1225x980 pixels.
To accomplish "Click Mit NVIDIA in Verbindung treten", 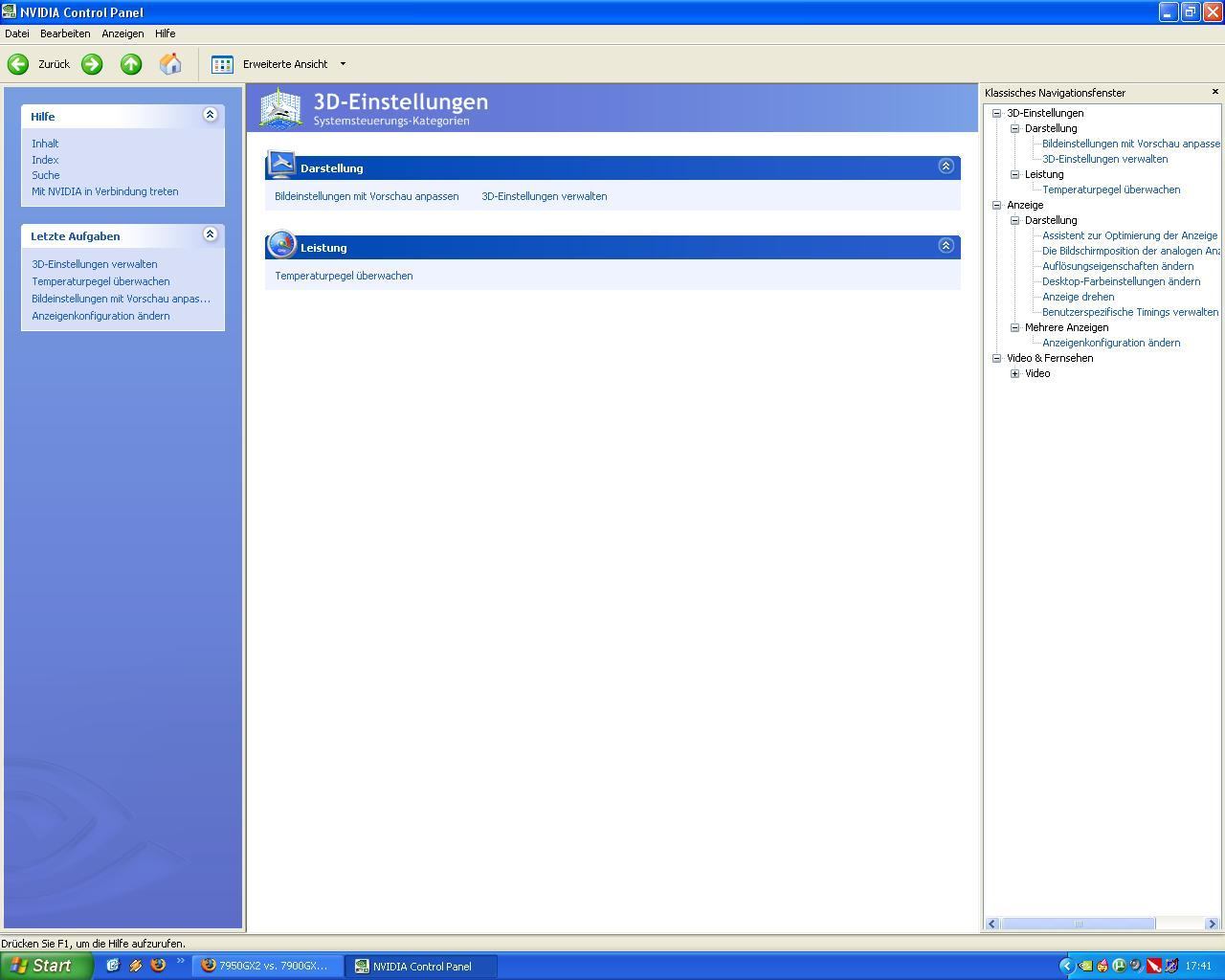I will tap(105, 191).
